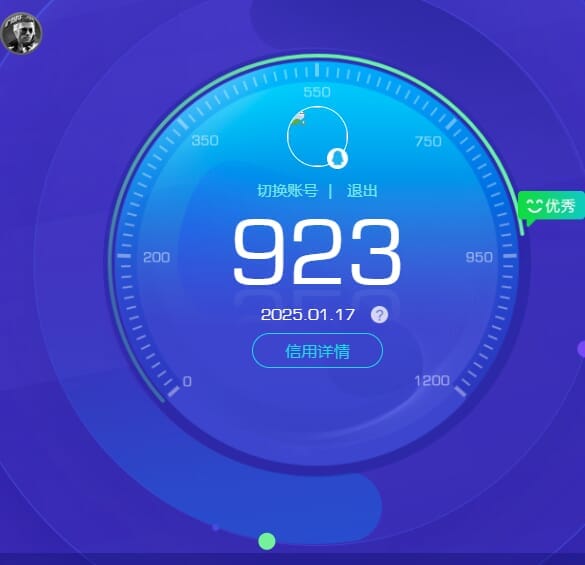Click the 550 mark on the gauge

(x=317, y=92)
